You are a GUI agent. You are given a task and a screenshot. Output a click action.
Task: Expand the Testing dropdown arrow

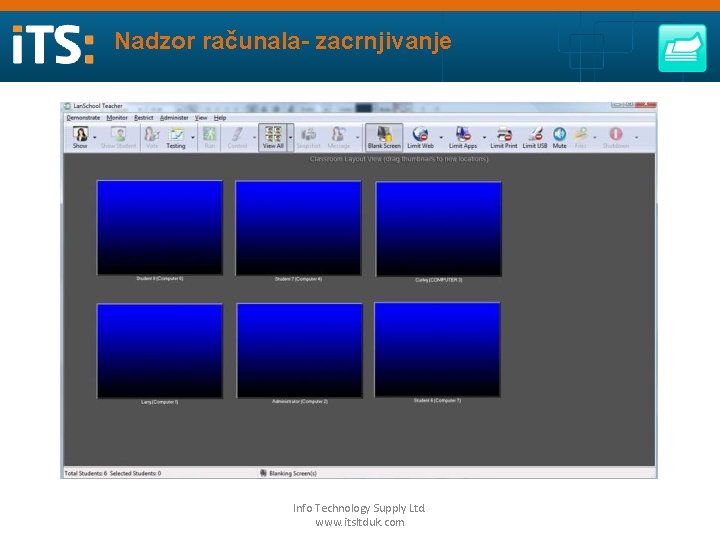(193, 137)
